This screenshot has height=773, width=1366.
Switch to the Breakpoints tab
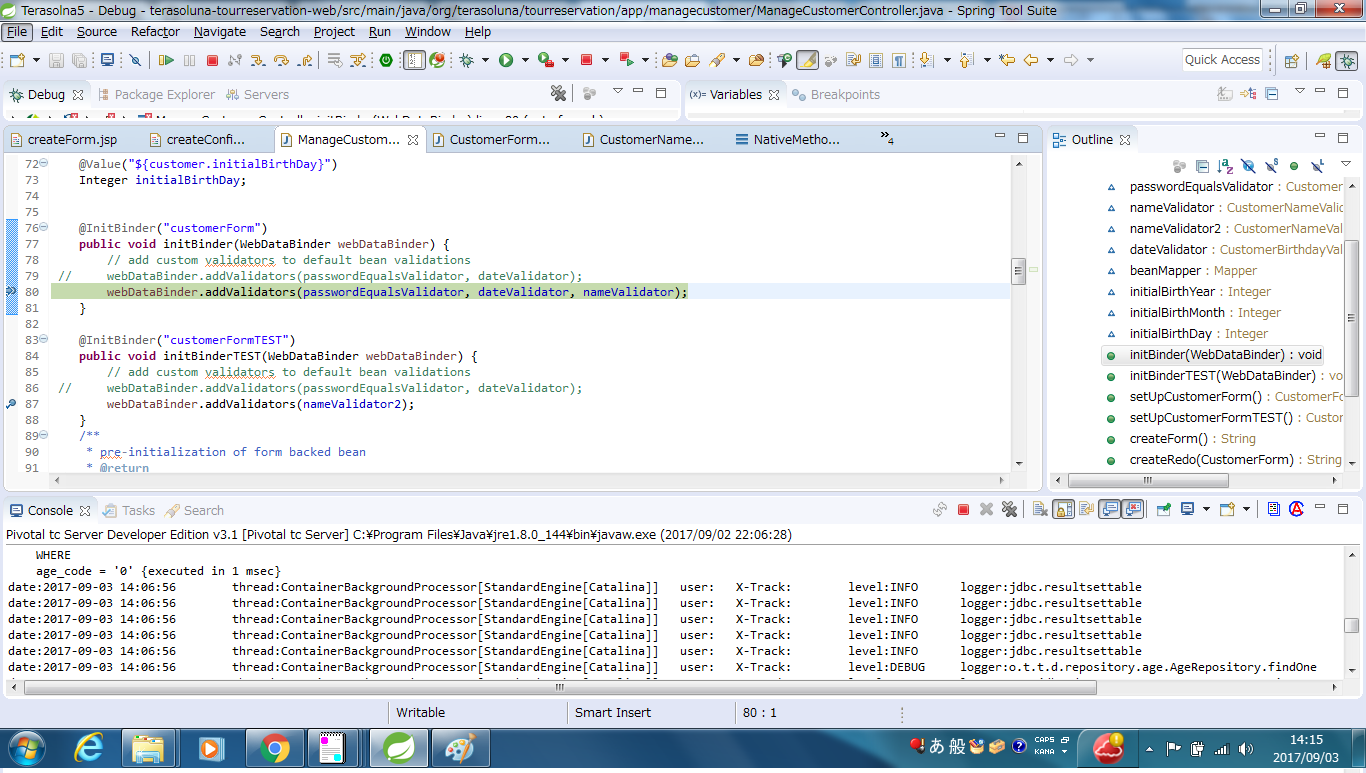(x=836, y=94)
